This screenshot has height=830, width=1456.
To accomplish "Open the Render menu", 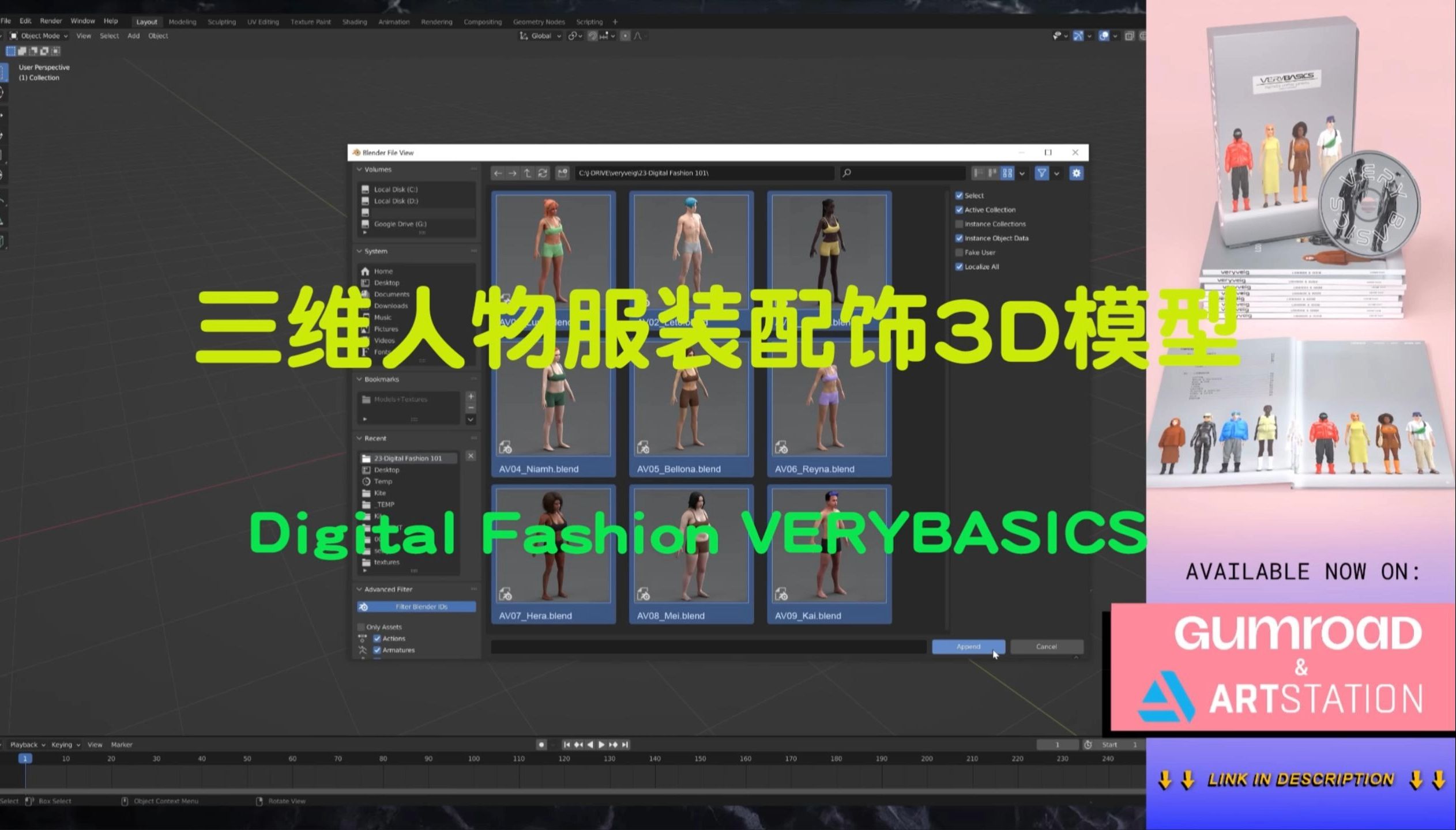I will click(51, 21).
